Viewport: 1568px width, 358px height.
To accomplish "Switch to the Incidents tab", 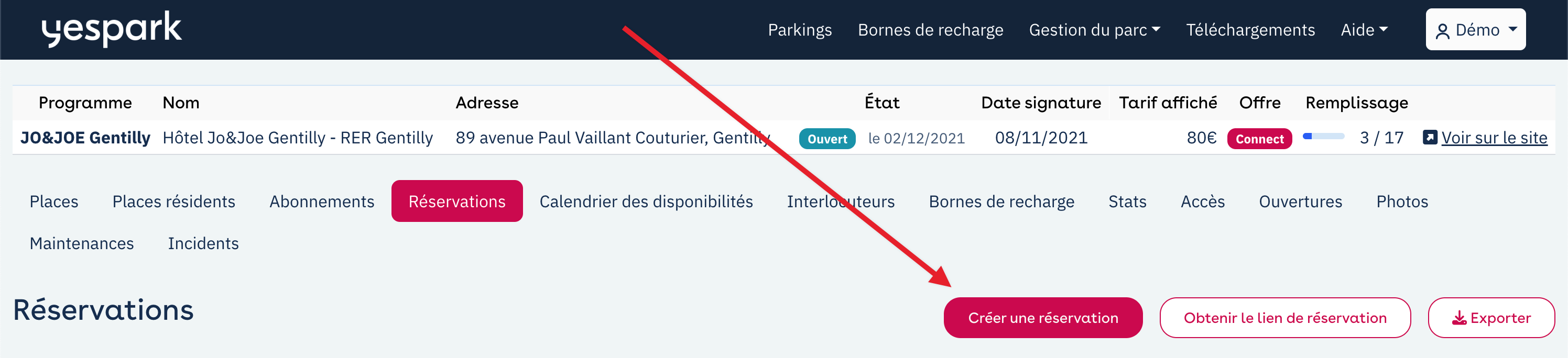I will (x=203, y=243).
